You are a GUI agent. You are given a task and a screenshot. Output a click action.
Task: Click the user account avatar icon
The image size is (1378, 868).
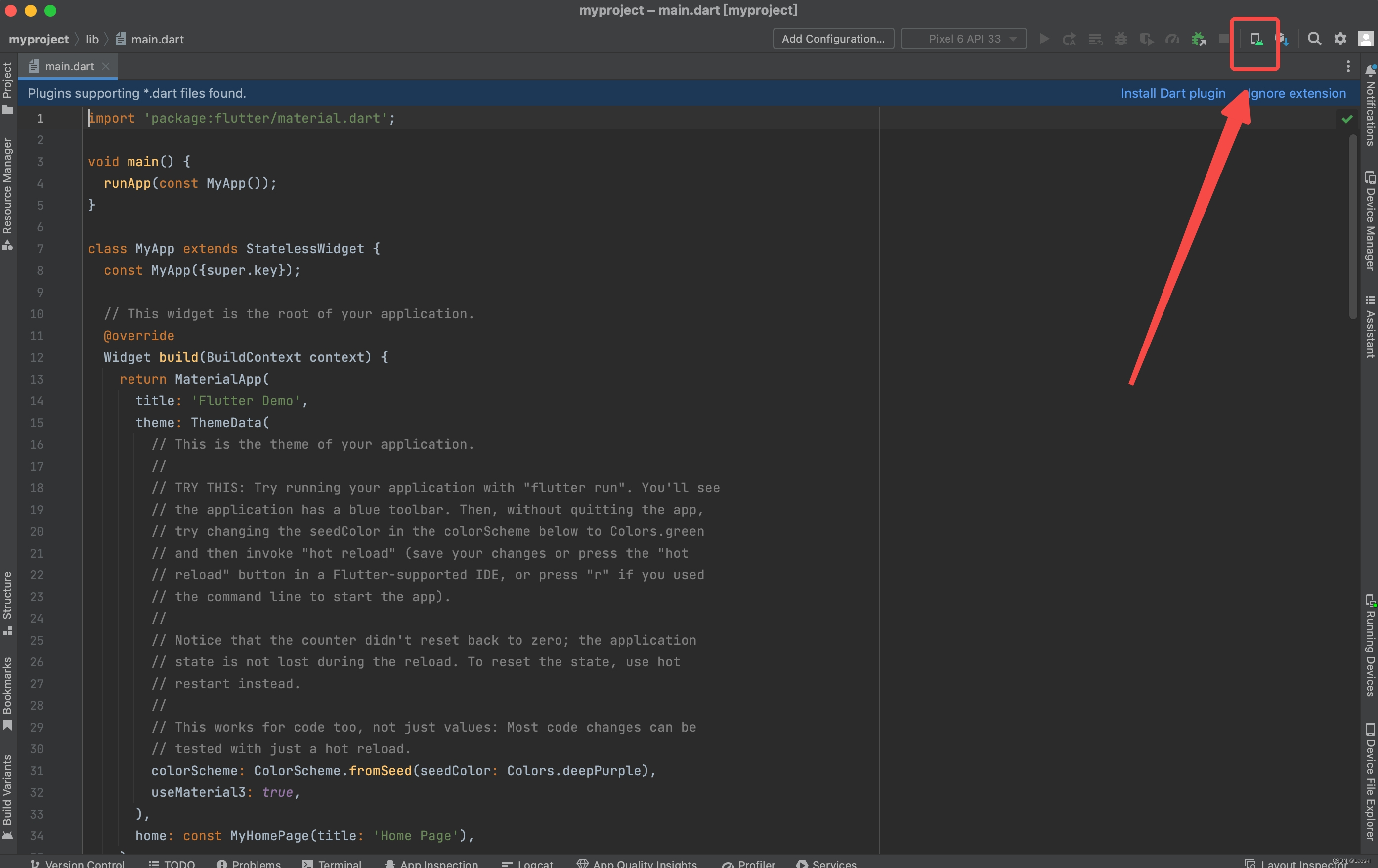pyautogui.click(x=1366, y=39)
